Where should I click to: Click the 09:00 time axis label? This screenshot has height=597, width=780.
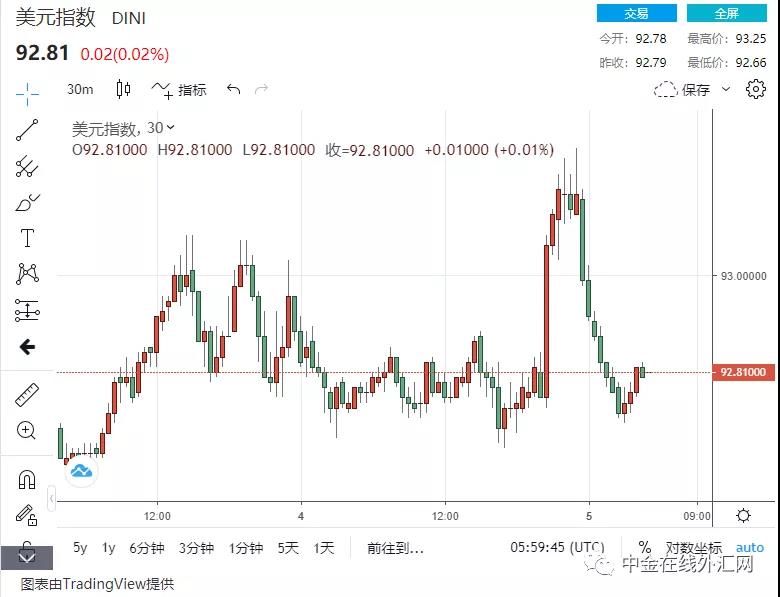(x=696, y=516)
